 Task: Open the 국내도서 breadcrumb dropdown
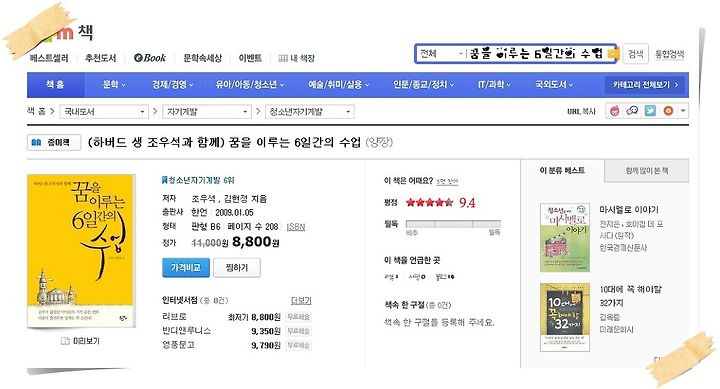104,112
